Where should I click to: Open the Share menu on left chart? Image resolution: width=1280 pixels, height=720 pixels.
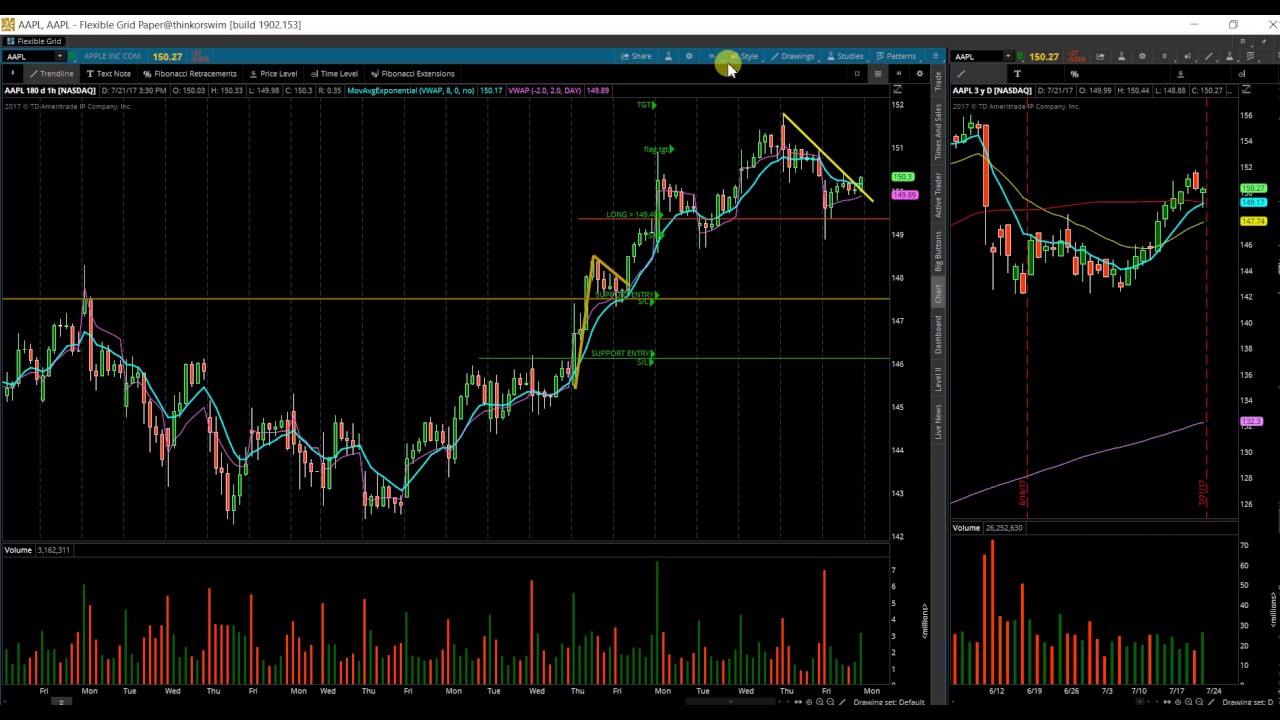point(636,56)
